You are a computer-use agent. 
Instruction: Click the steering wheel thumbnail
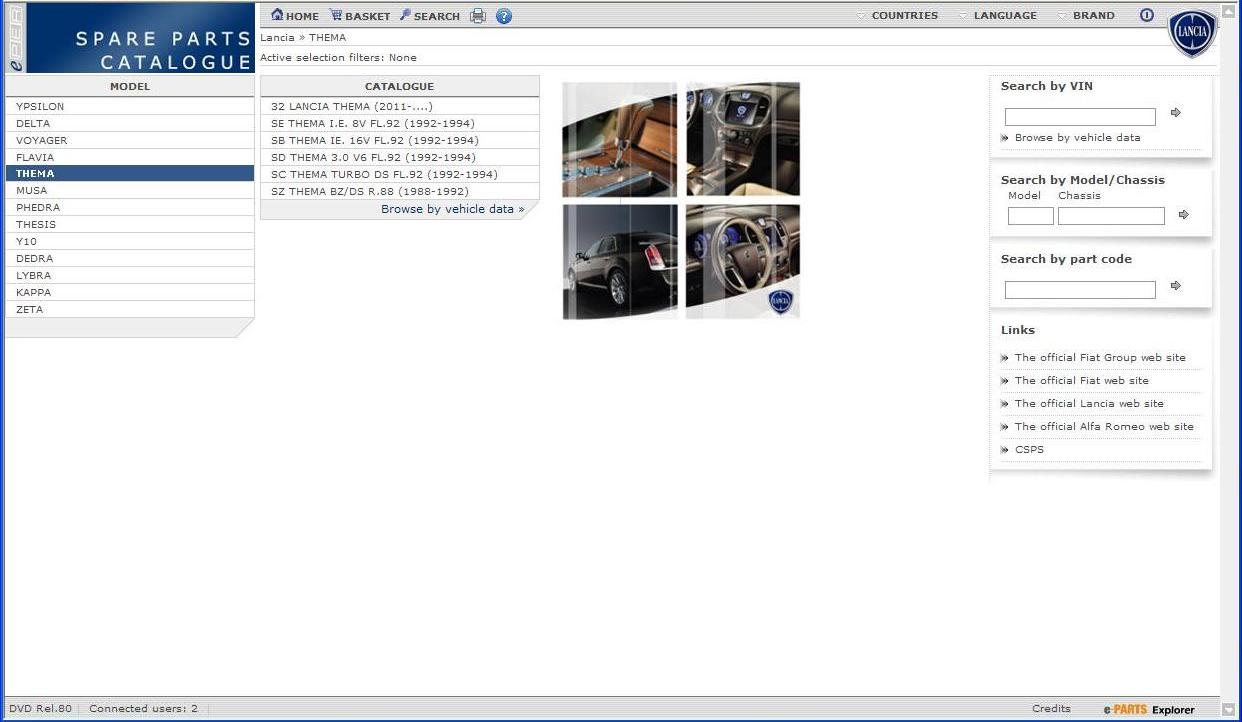point(743,262)
